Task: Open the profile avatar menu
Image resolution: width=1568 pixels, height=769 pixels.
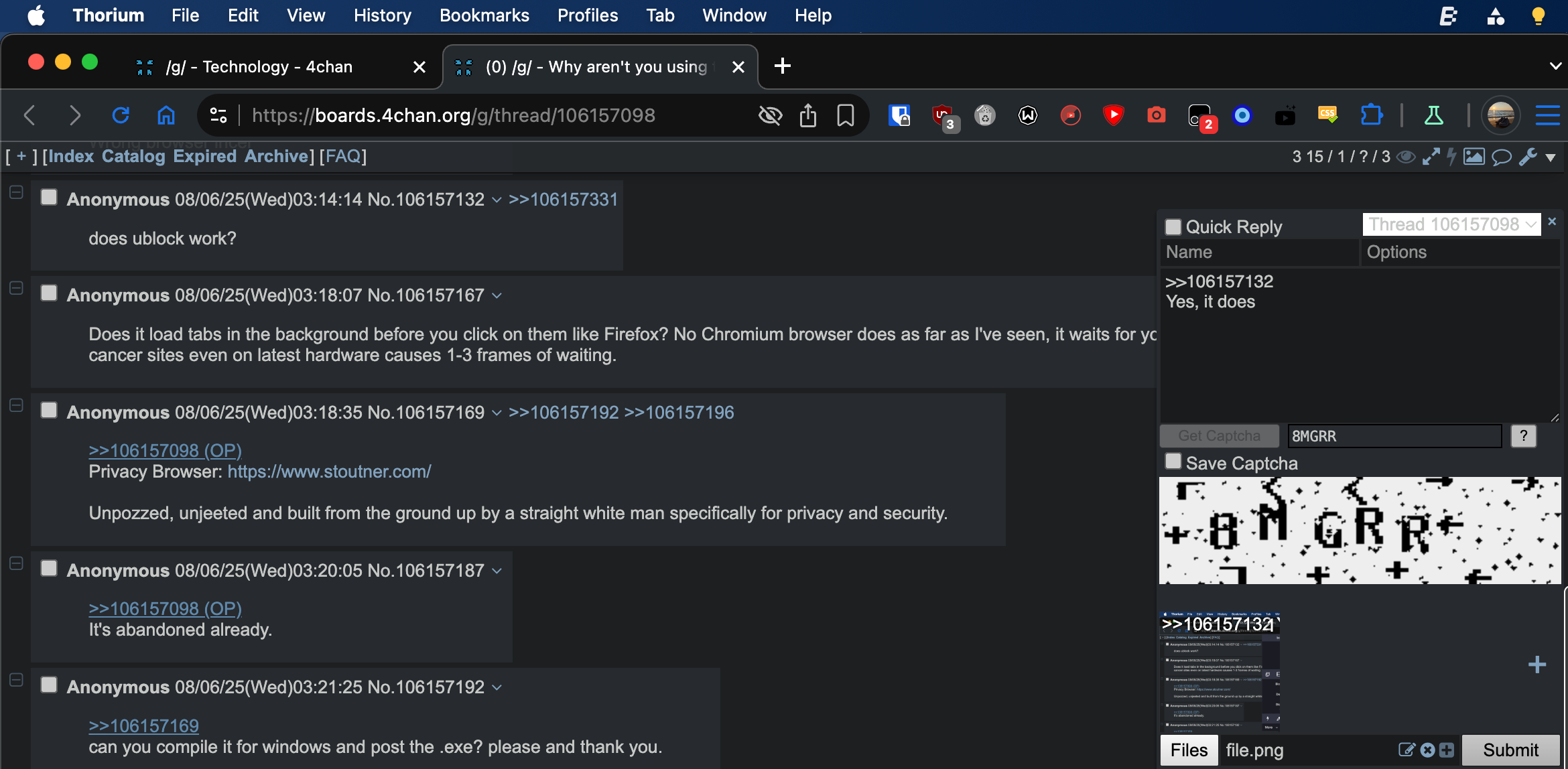Action: (1500, 116)
